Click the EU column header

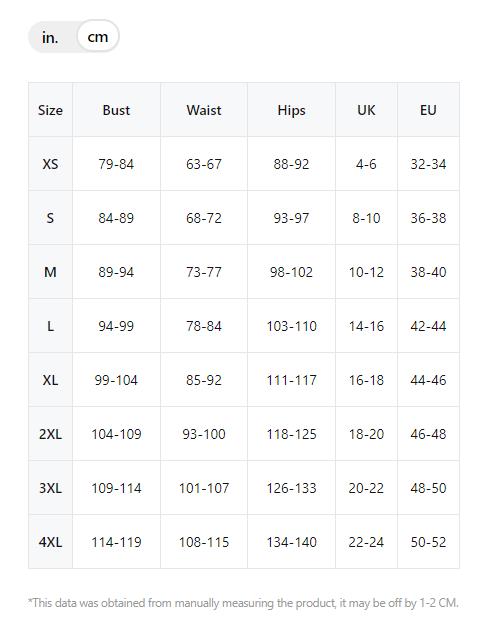(428, 110)
